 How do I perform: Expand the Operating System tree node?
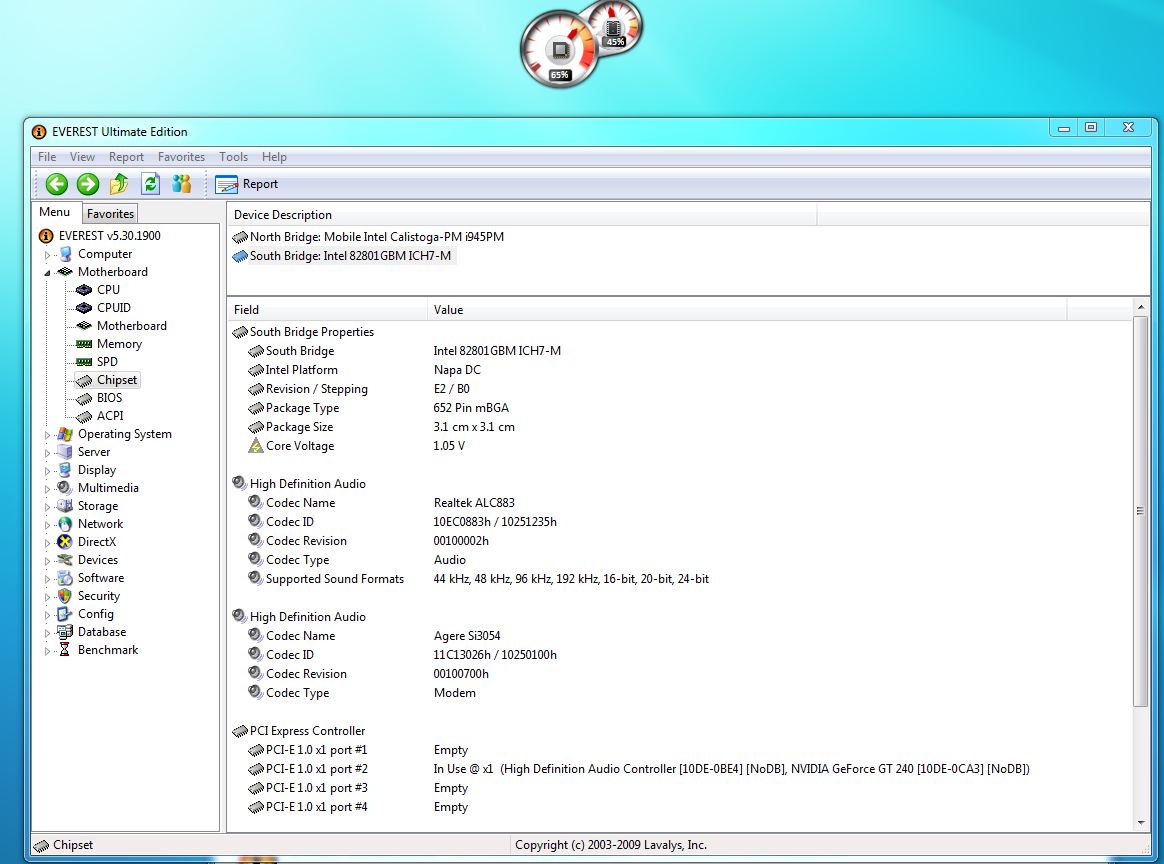coord(48,435)
